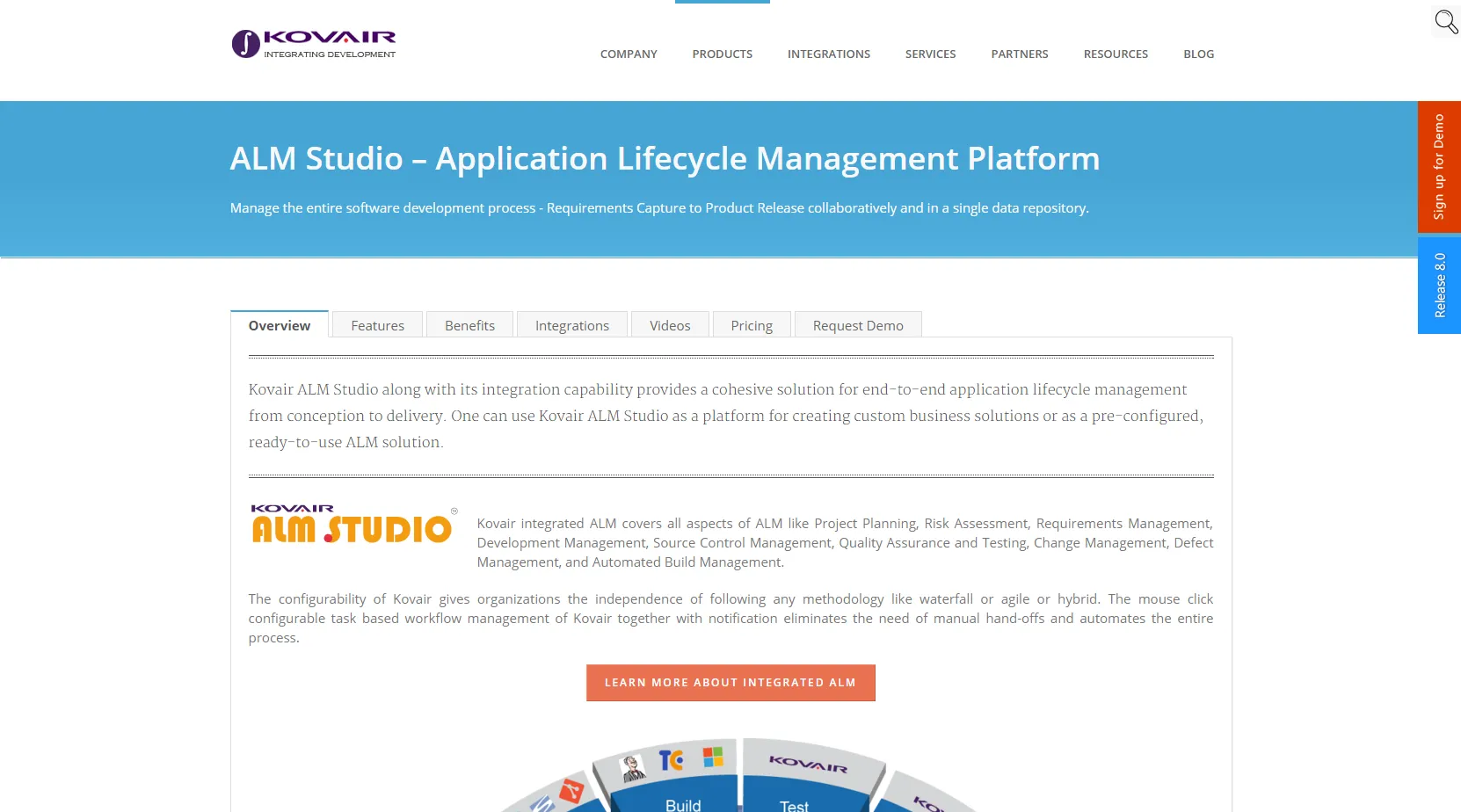Open the Services menu
Viewport: 1461px width, 812px height.
click(931, 54)
